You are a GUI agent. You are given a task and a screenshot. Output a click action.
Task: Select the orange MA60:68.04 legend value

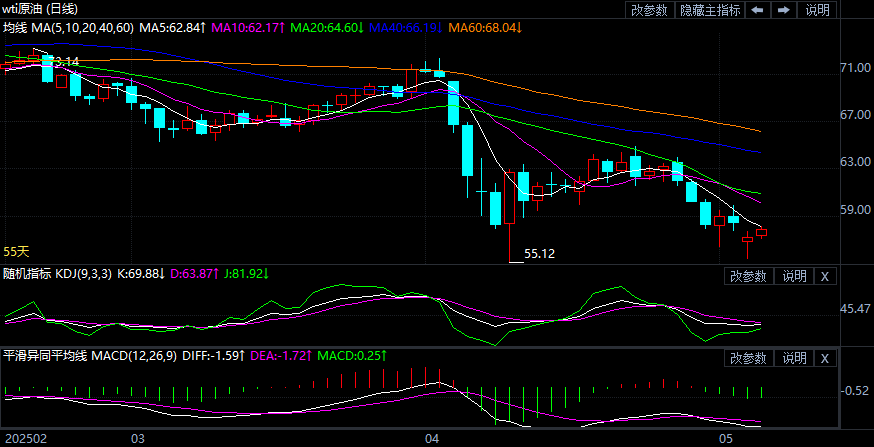tap(484, 27)
